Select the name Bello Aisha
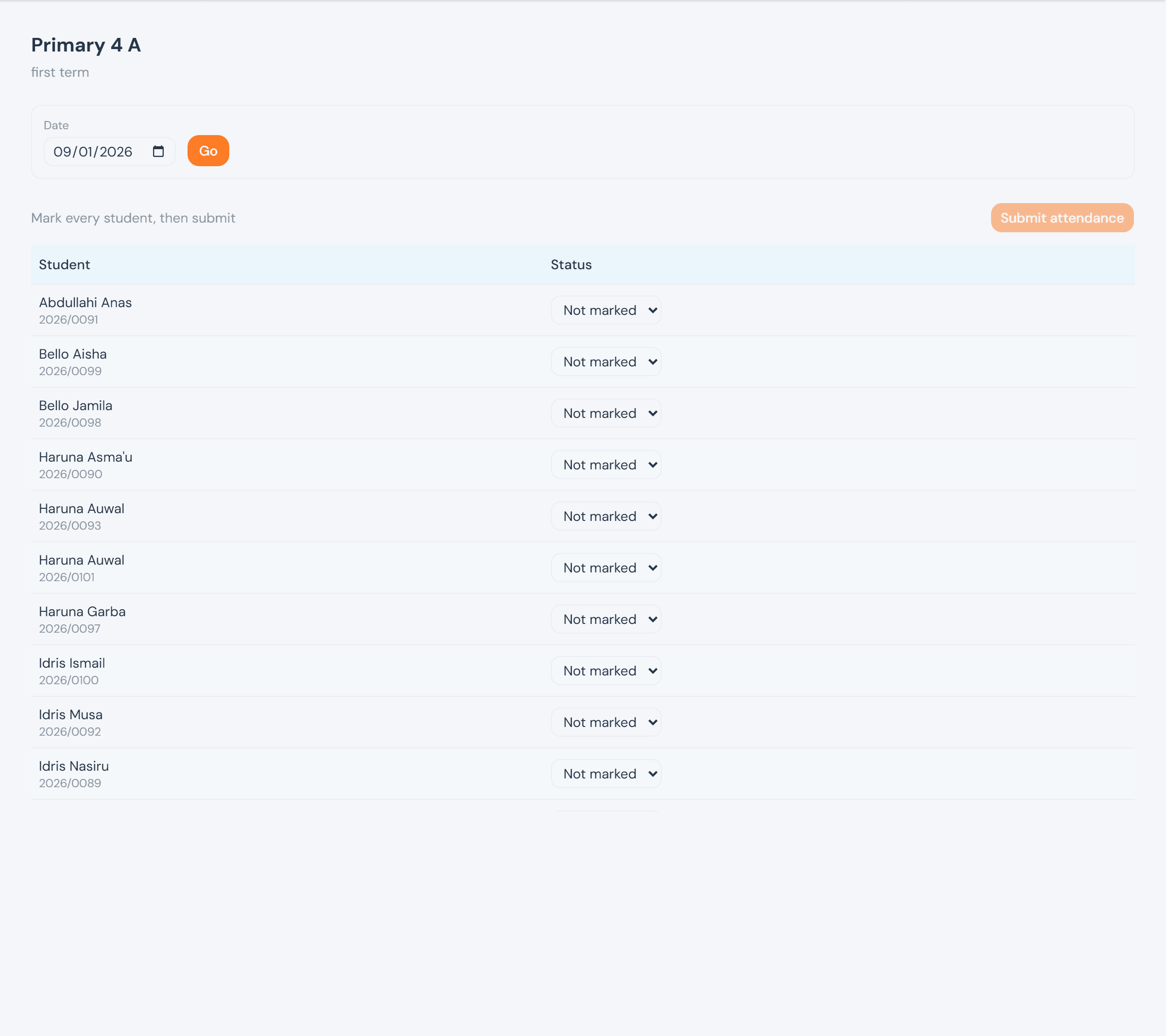Screen dimensions: 1166x1036 (x=73, y=354)
